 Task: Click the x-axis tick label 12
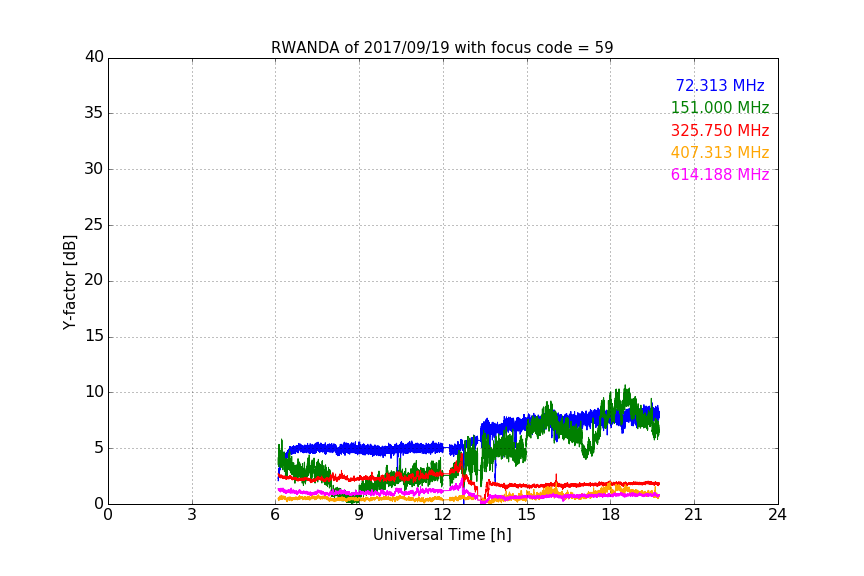tap(443, 515)
